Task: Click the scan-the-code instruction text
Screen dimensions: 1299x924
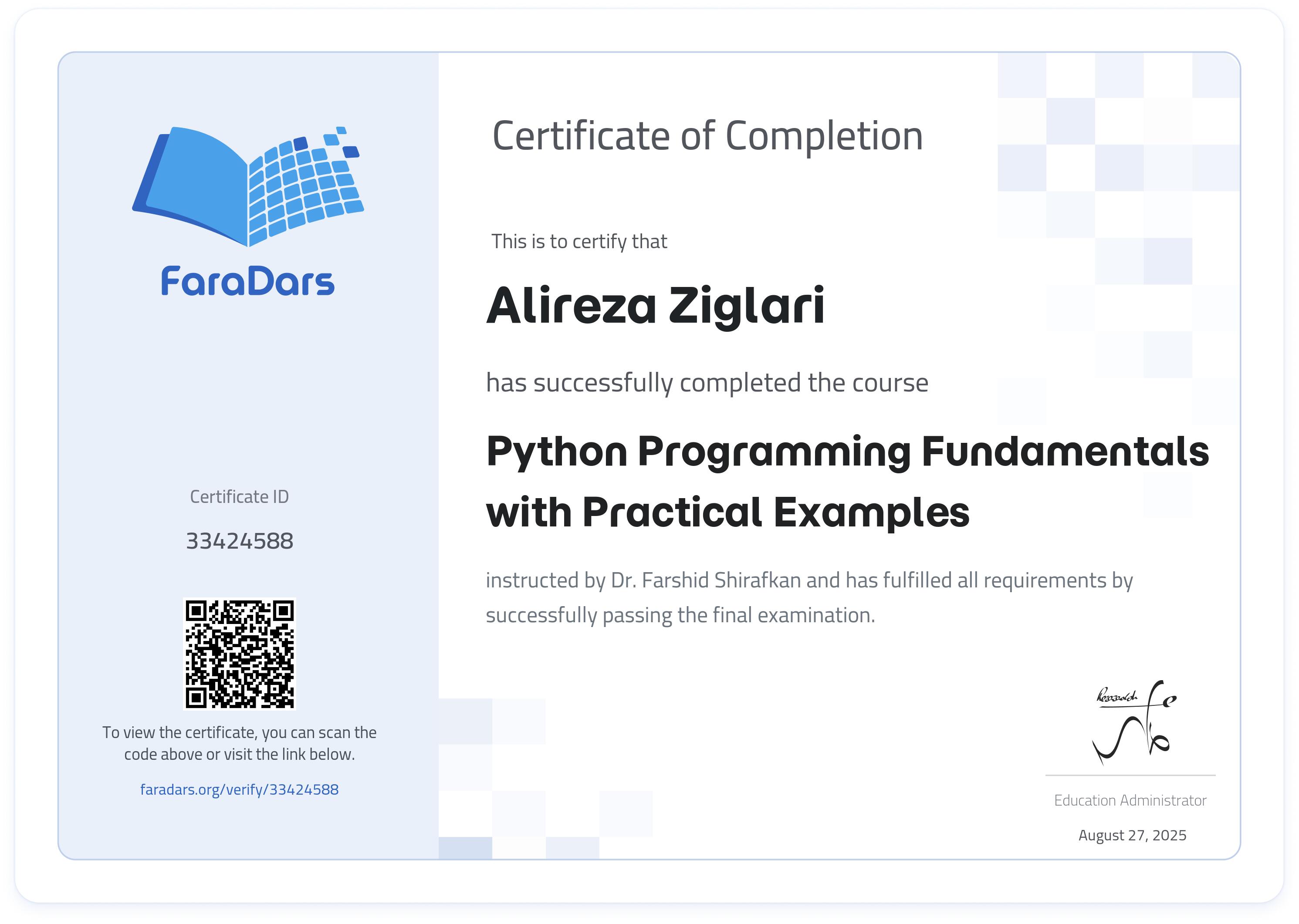Action: point(239,743)
